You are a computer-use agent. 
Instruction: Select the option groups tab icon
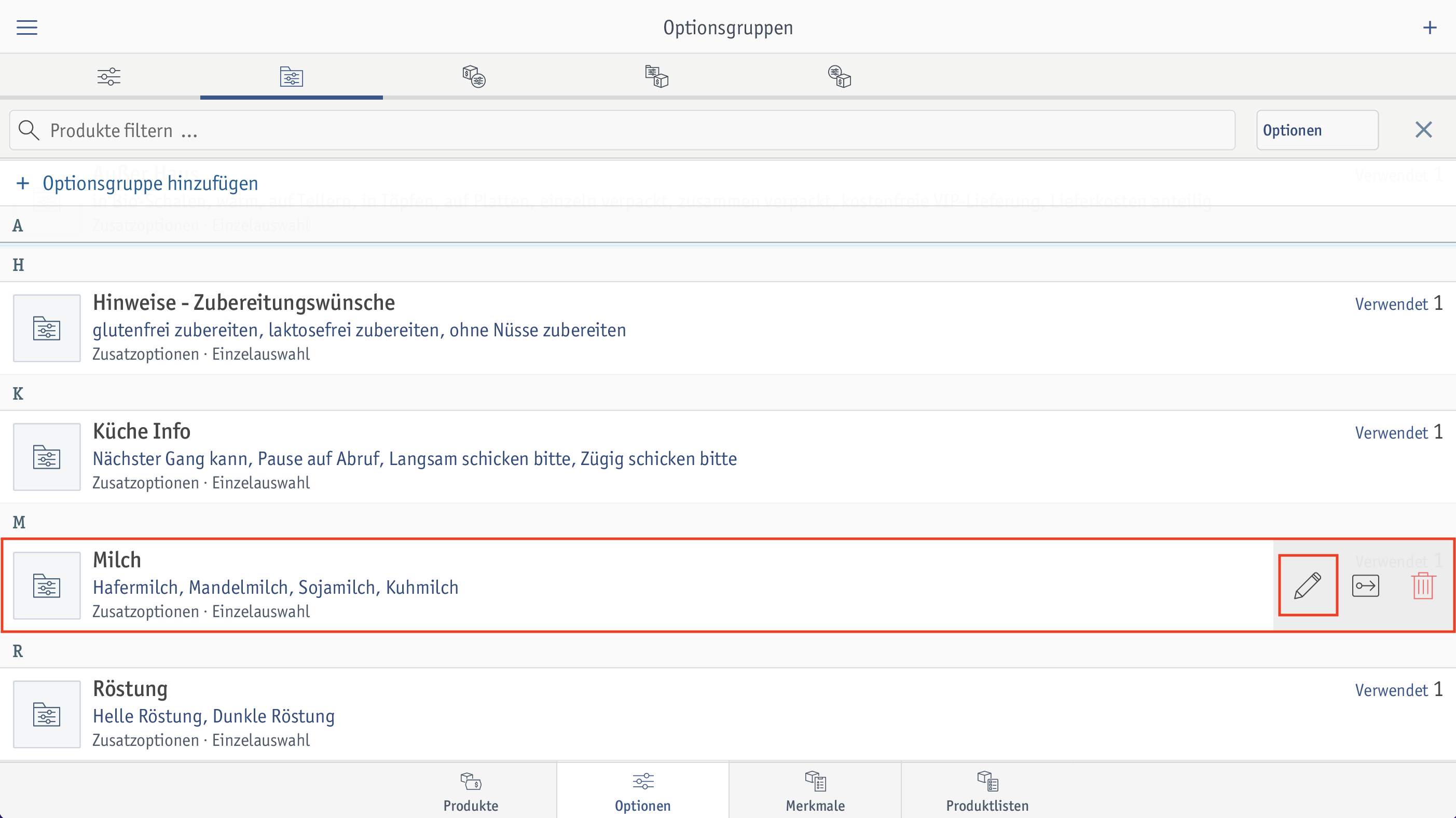click(291, 76)
